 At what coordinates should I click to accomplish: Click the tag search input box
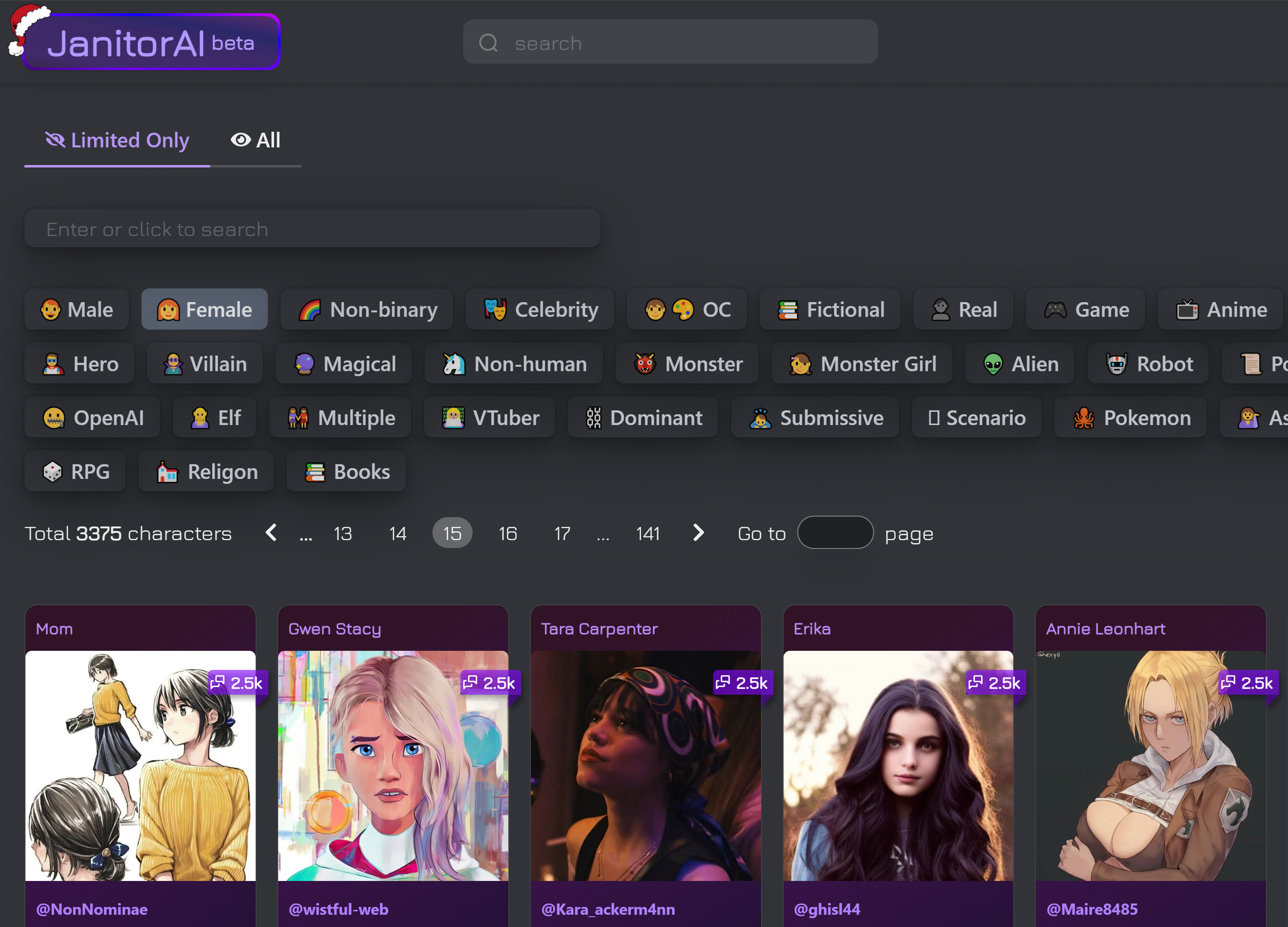pyautogui.click(x=312, y=229)
